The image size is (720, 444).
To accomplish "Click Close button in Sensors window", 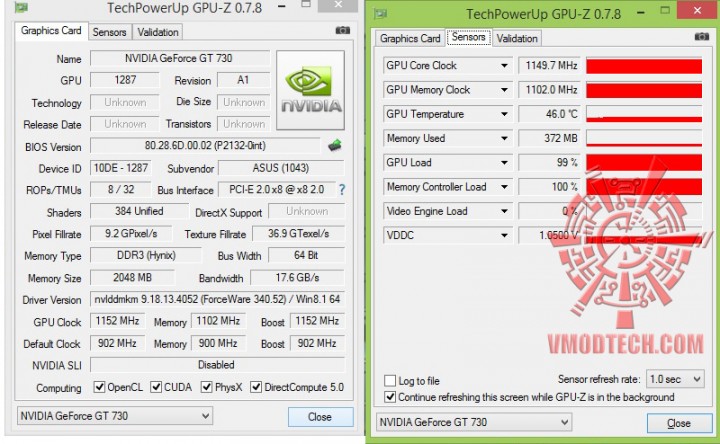I will (x=680, y=423).
